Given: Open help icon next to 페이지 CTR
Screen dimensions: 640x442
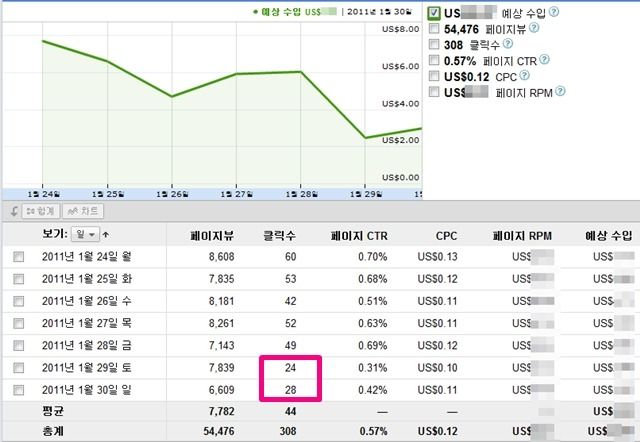Looking at the screenshot, I should (x=544, y=60).
